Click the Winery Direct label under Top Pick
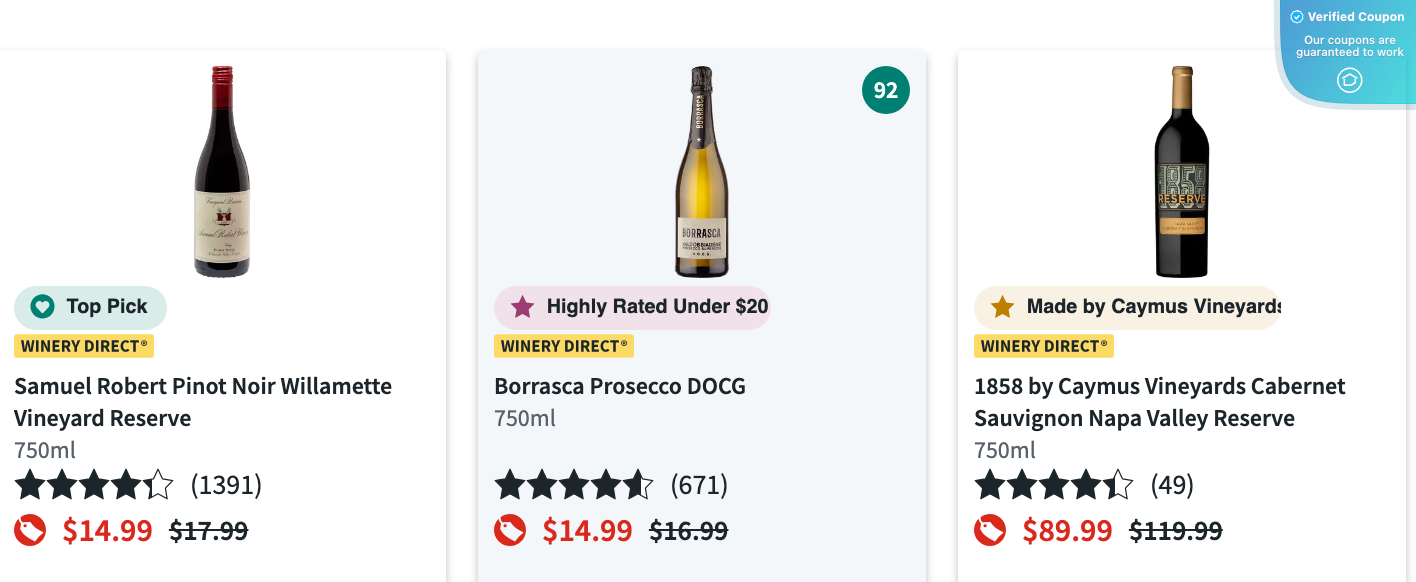Image resolution: width=1416 pixels, height=582 pixels. click(84, 346)
